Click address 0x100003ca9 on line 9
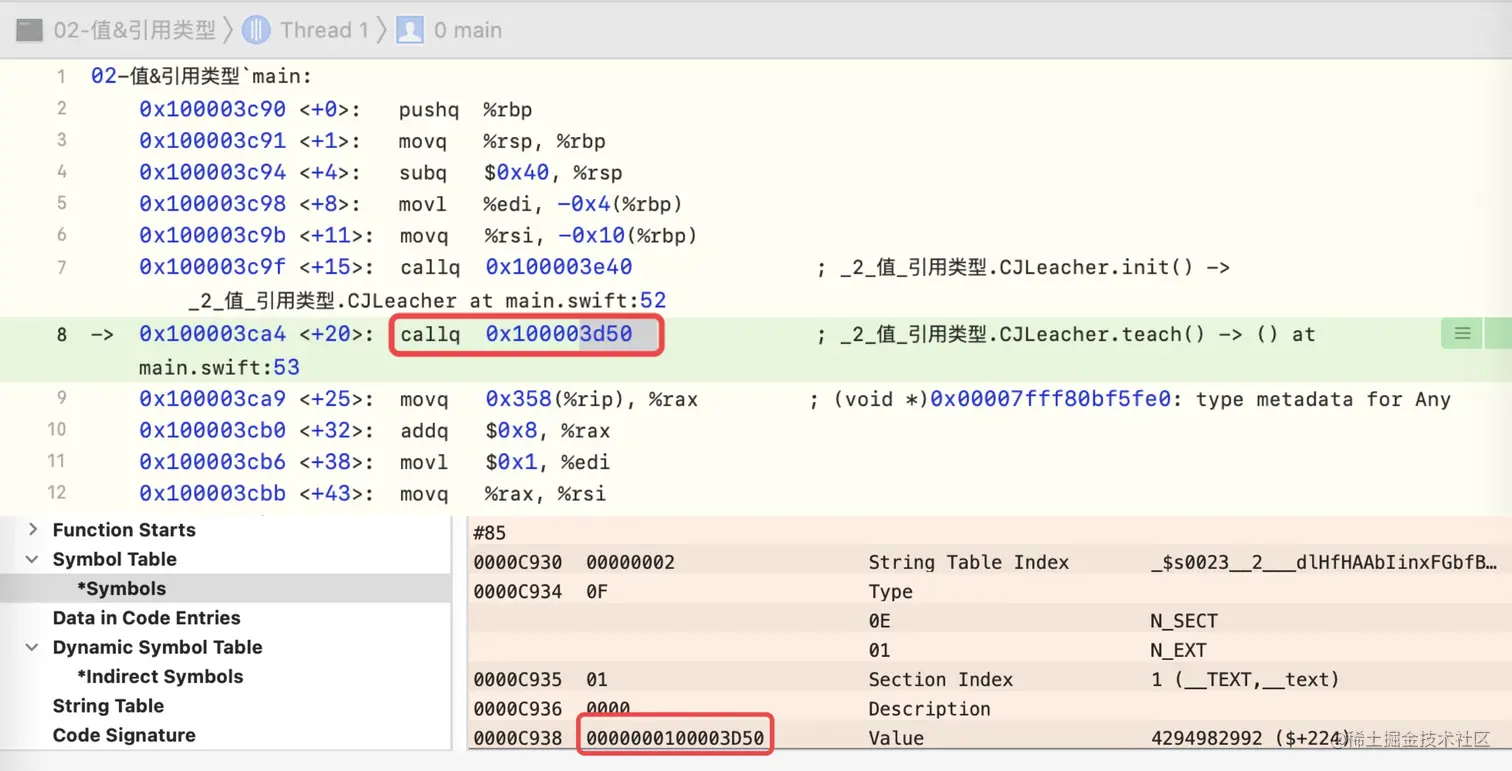Viewport: 1512px width, 771px height. tap(212, 399)
